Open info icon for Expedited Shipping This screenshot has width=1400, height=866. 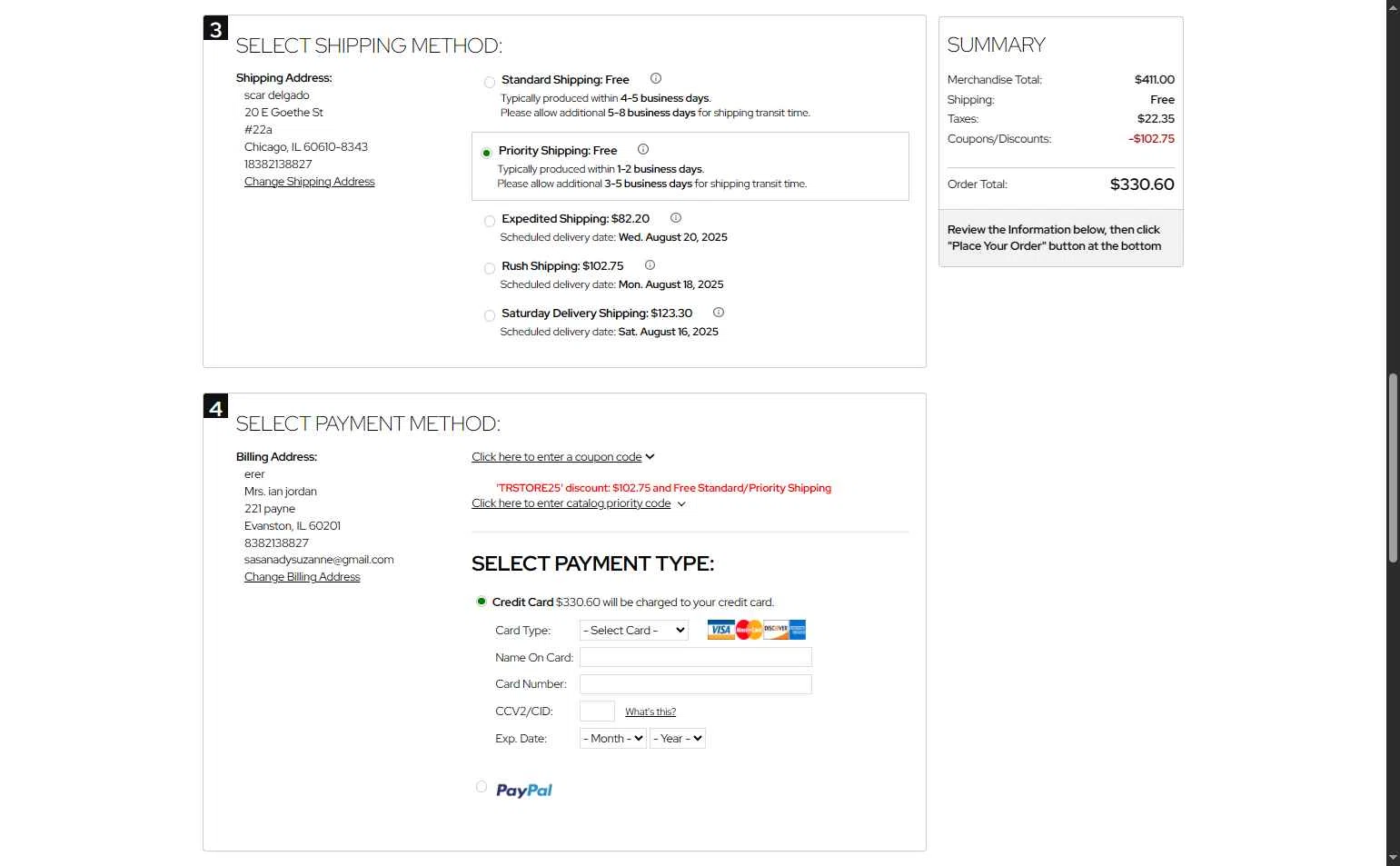tap(676, 218)
